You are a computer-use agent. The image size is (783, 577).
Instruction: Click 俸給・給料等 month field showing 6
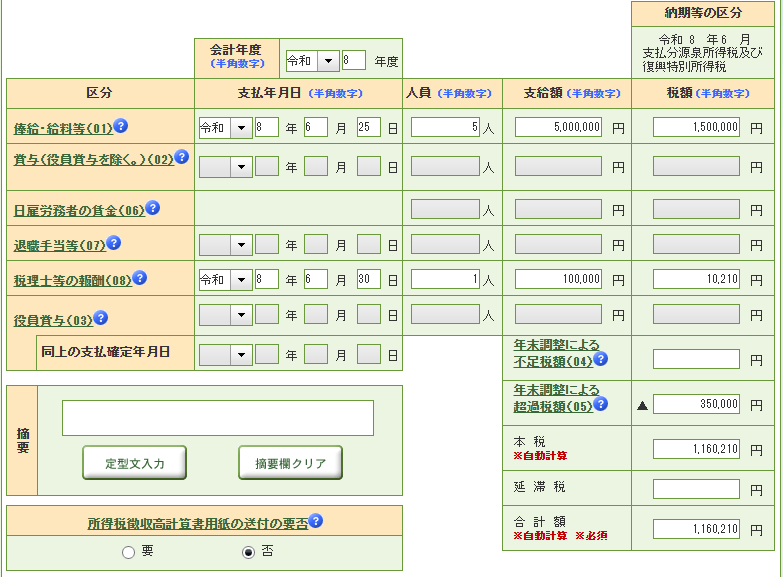(x=316, y=127)
